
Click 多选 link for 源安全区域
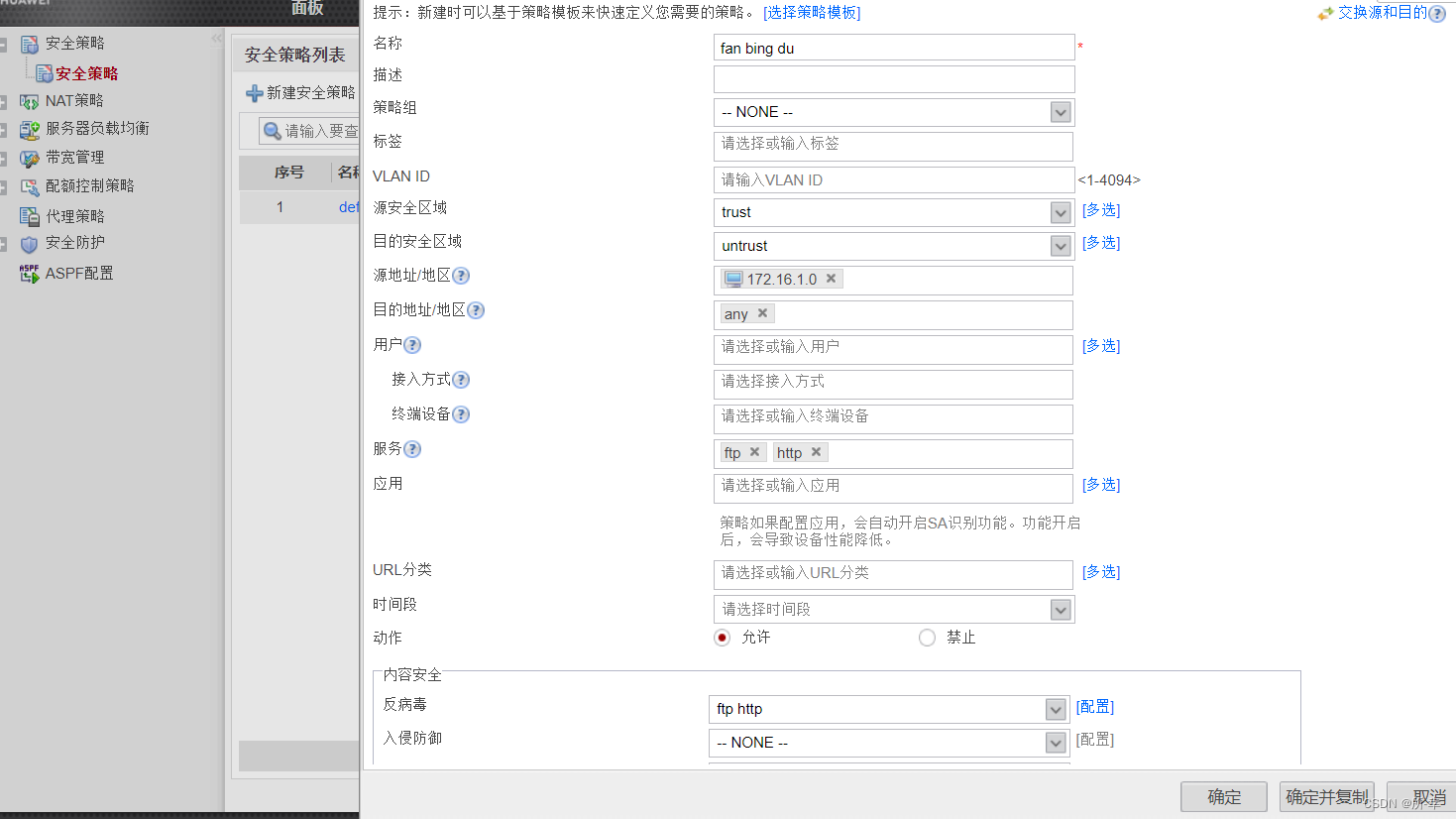(1101, 210)
